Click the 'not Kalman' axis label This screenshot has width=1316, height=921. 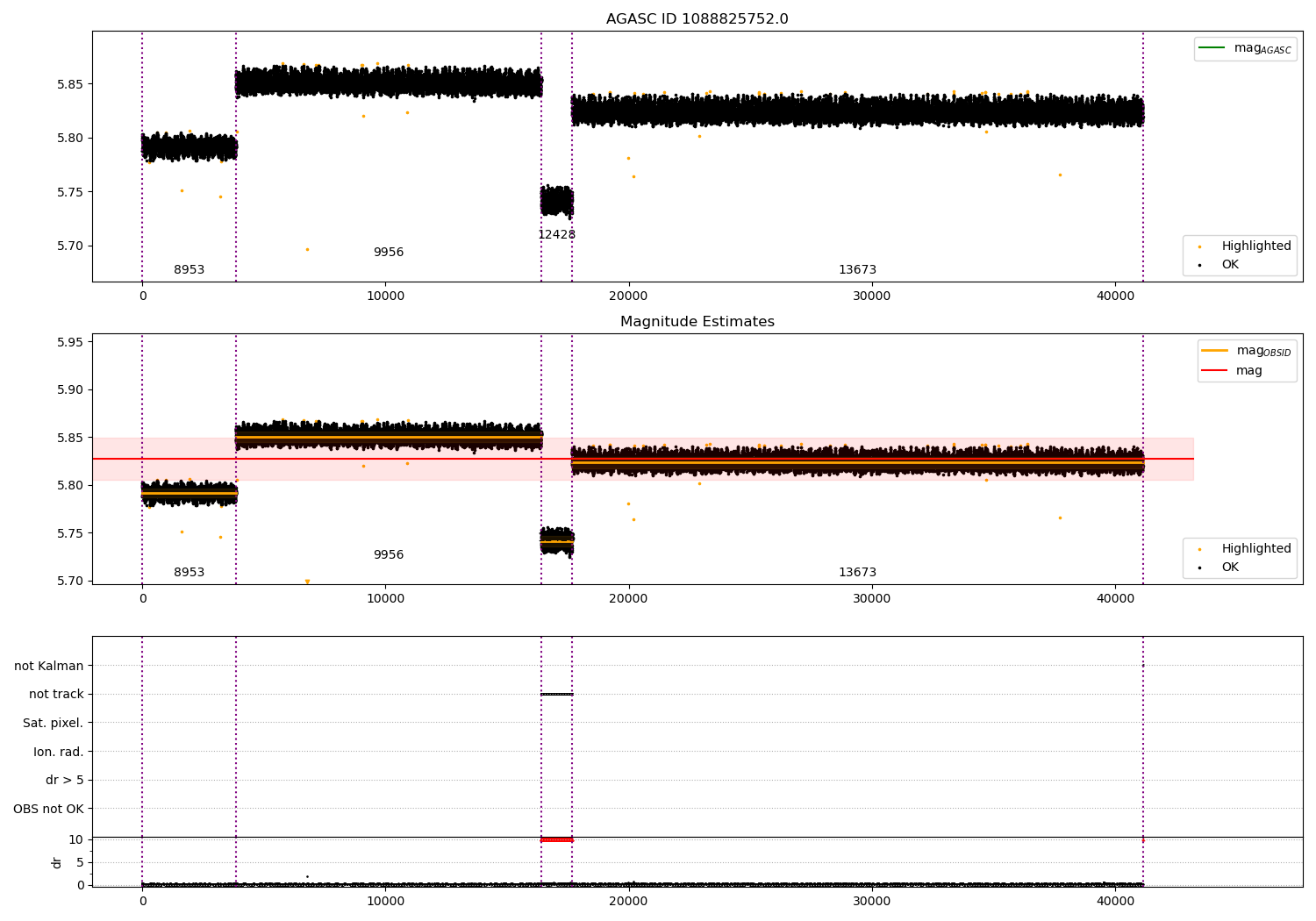(48, 666)
